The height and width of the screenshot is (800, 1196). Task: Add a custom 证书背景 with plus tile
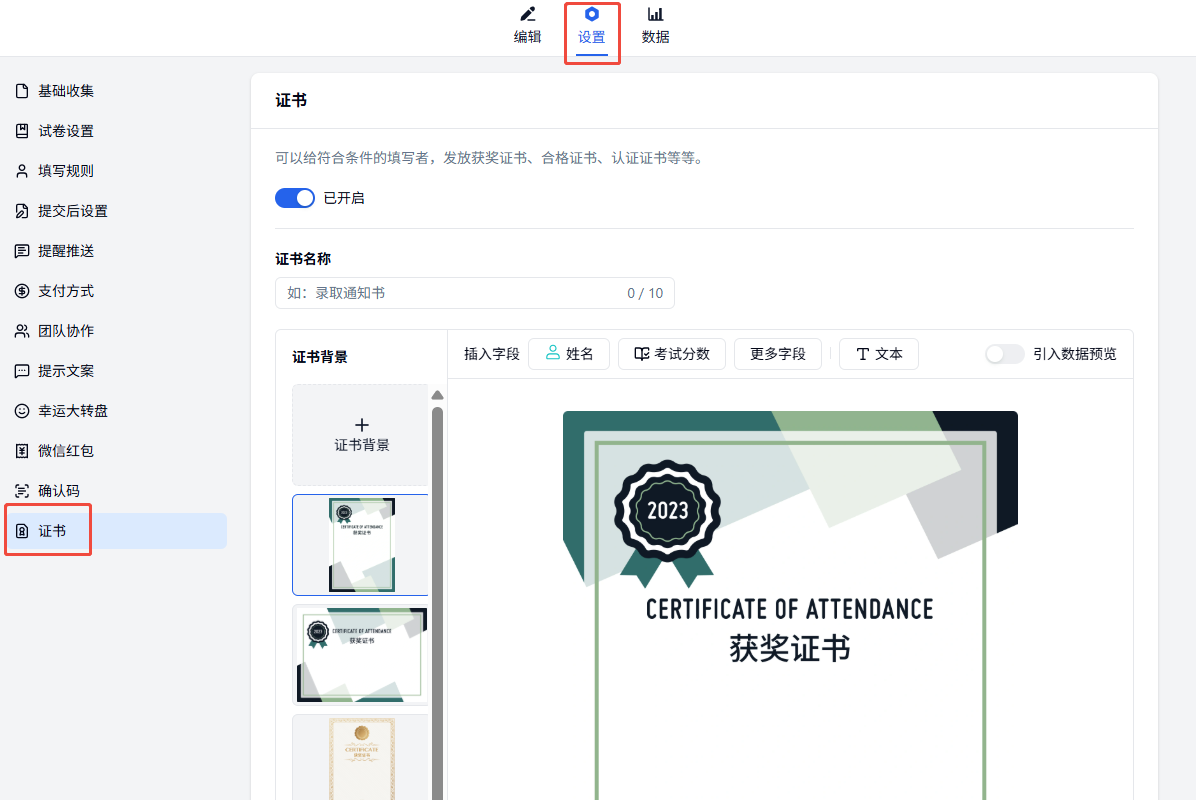[361, 435]
